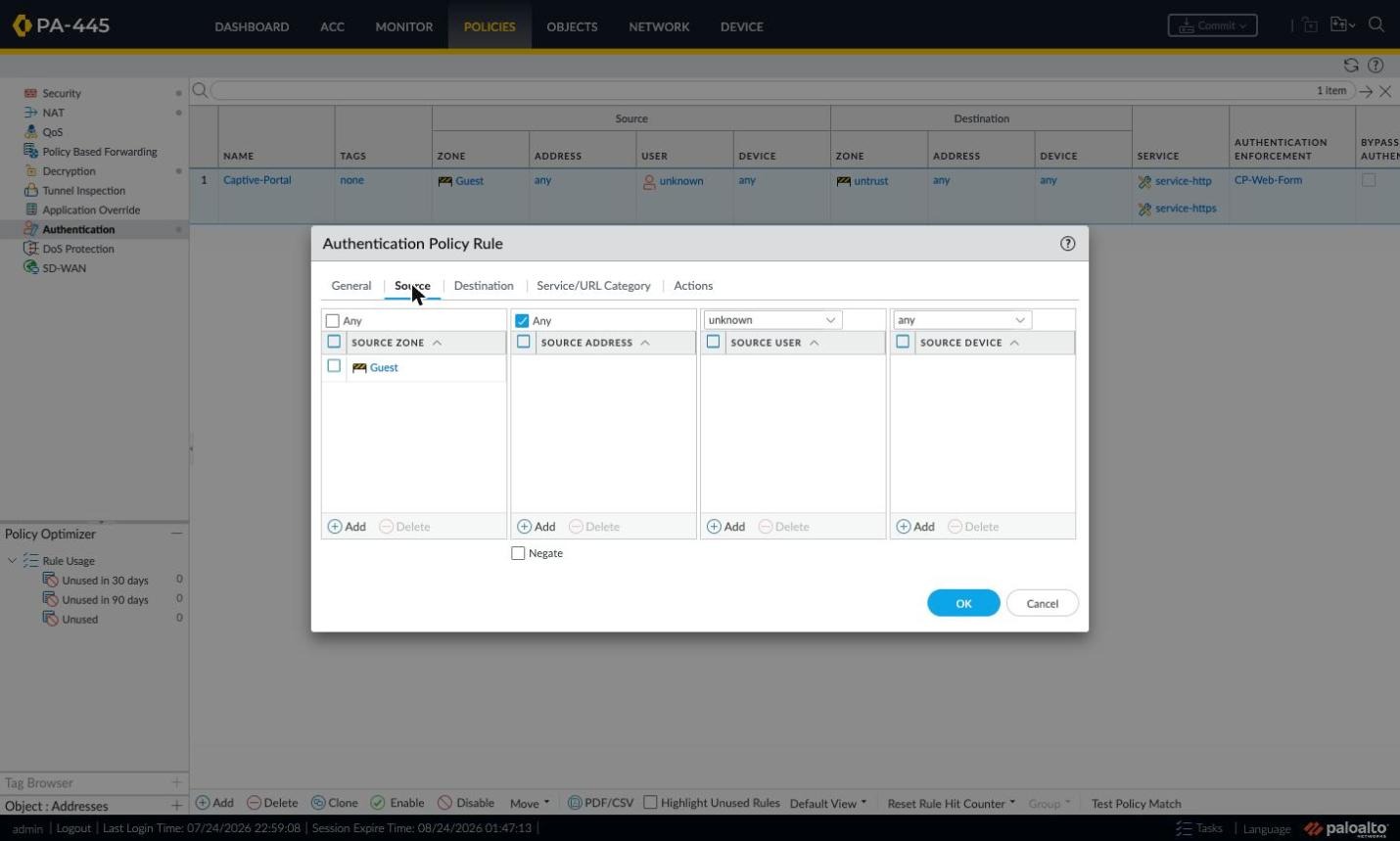Check the Any box for source zone
This screenshot has width=1400, height=841.
(333, 320)
